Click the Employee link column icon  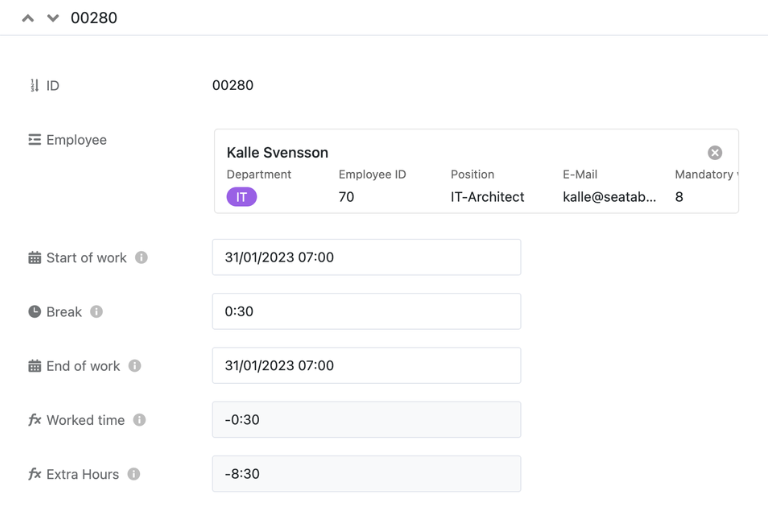click(34, 140)
